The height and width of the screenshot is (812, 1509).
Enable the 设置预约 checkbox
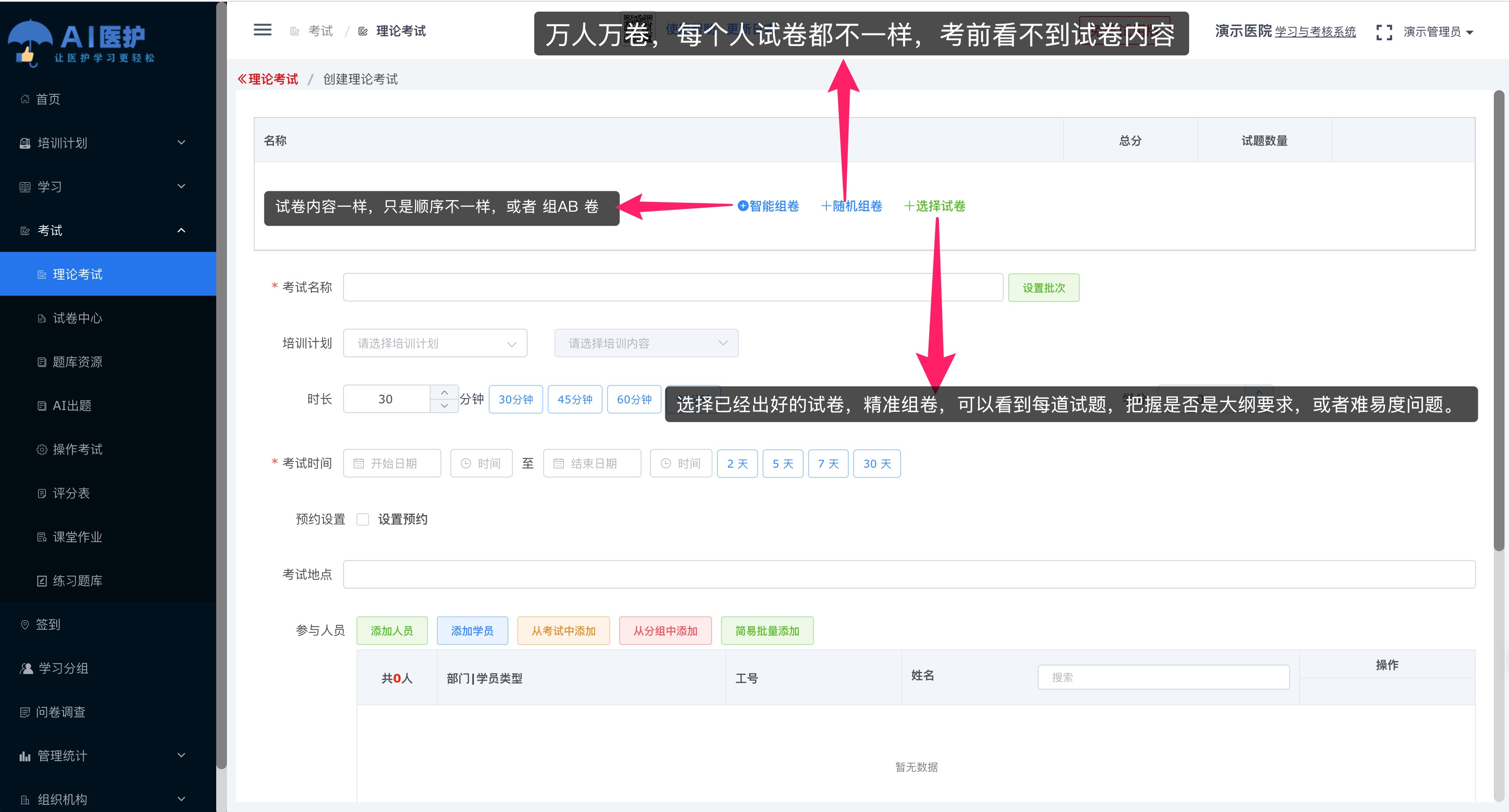[x=363, y=519]
